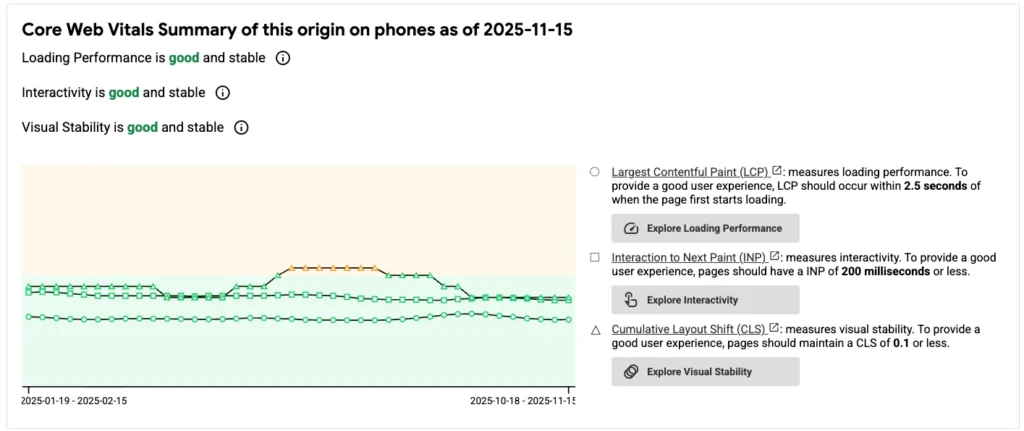This screenshot has width=1024, height=431.
Task: Toggle the triangle legend marker for CLS
Action: click(595, 329)
